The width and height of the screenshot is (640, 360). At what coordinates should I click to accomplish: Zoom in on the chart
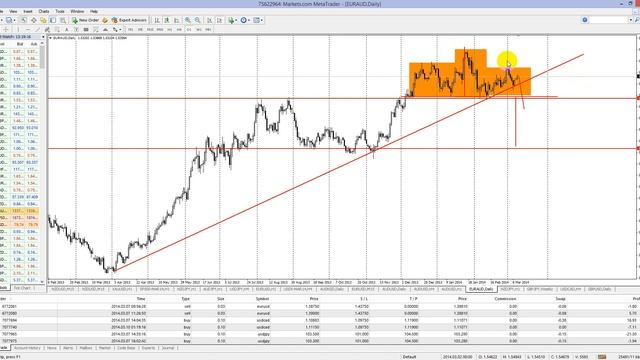(x=188, y=20)
